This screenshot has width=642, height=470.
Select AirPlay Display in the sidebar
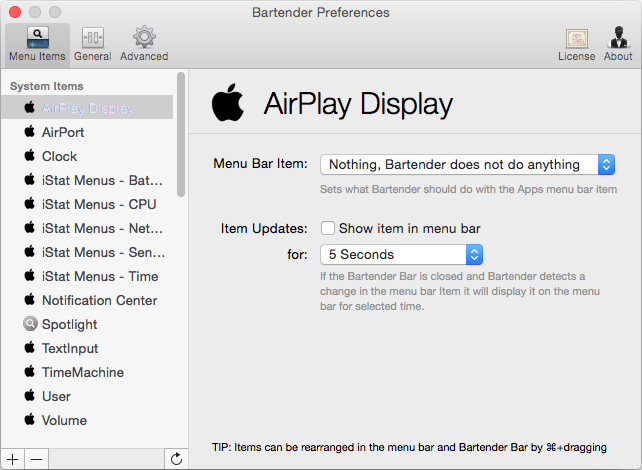pos(87,108)
